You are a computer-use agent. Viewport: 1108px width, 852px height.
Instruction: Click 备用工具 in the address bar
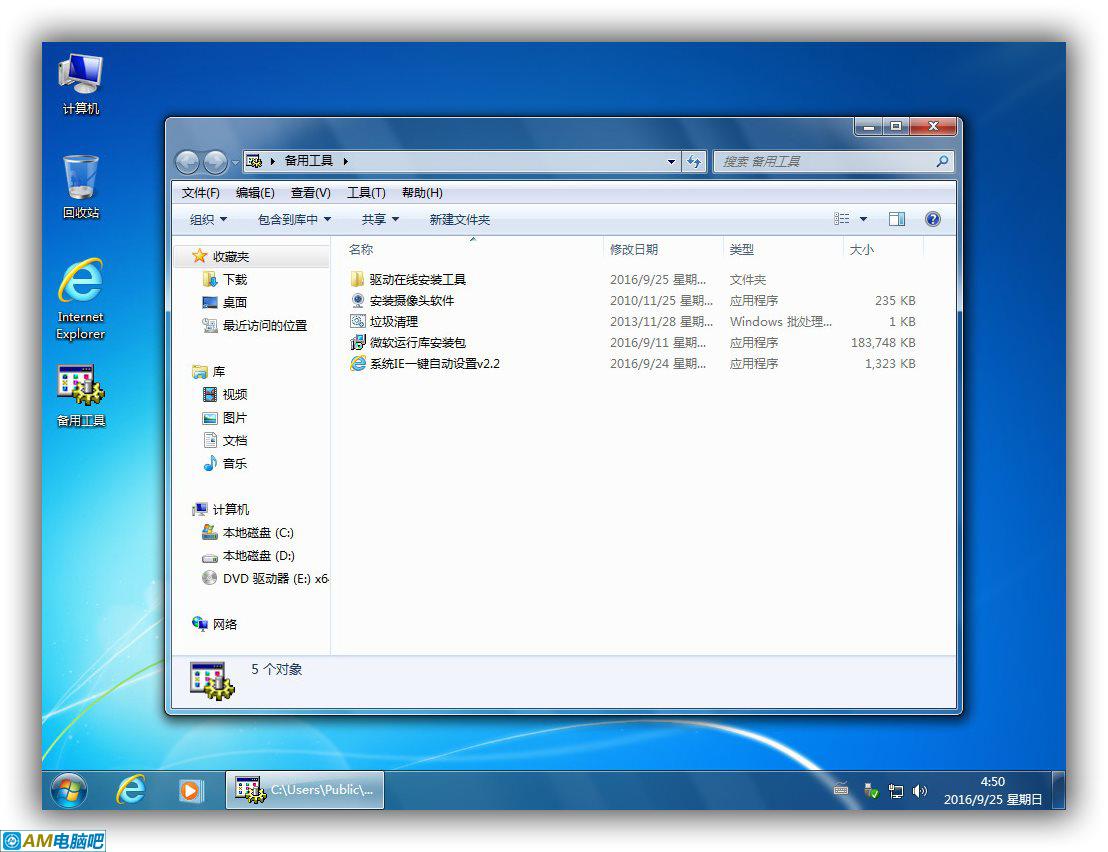coord(308,161)
